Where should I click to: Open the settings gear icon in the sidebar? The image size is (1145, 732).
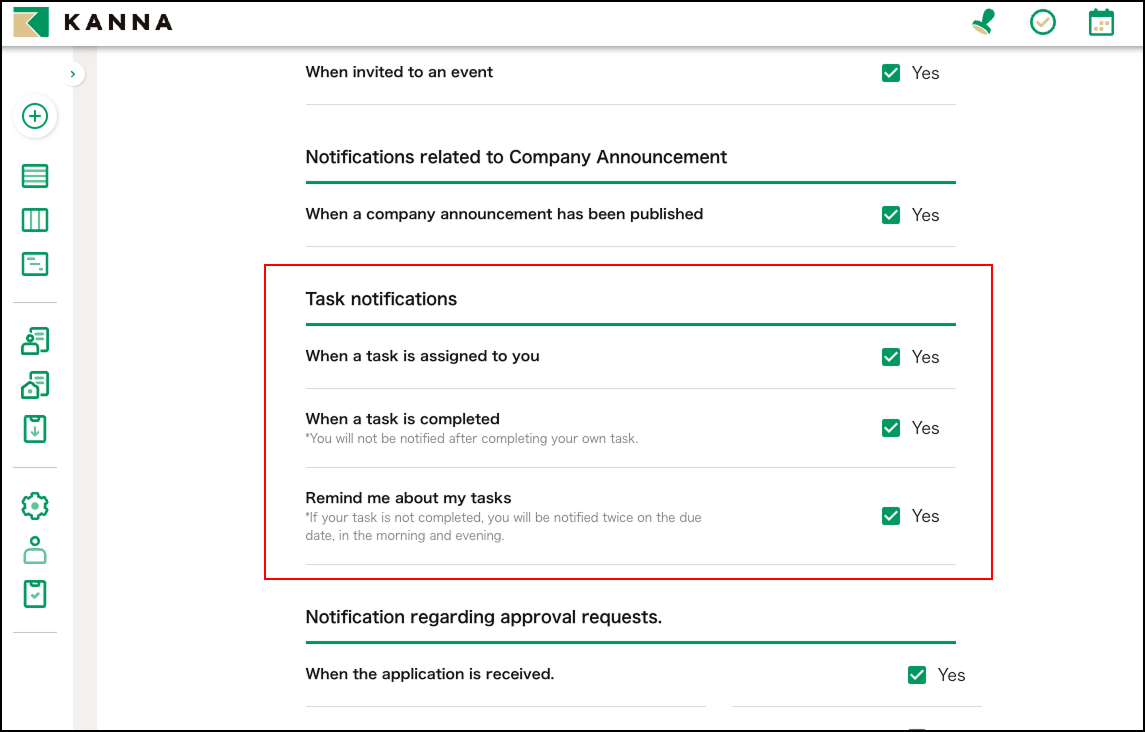[35, 506]
